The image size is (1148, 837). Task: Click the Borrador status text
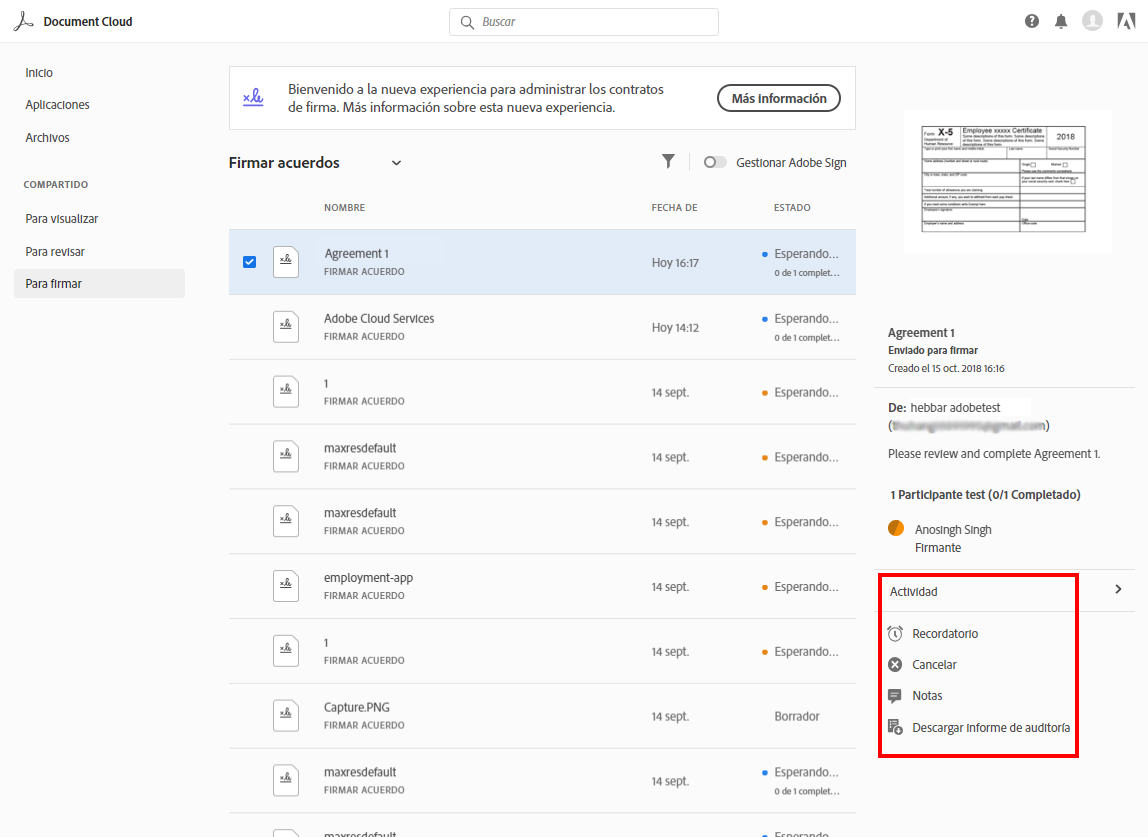pos(797,716)
